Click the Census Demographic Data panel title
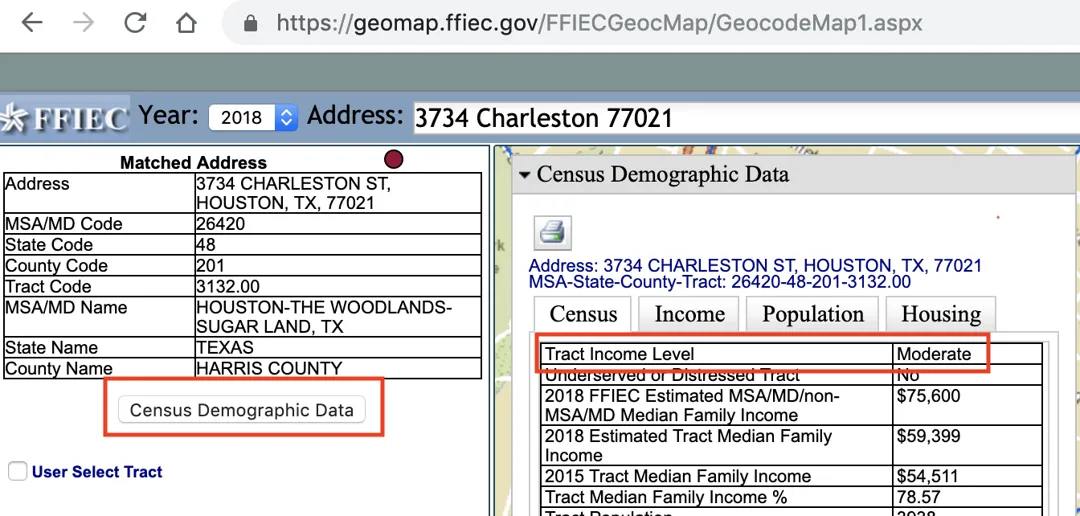The image size is (1080, 516). point(663,174)
